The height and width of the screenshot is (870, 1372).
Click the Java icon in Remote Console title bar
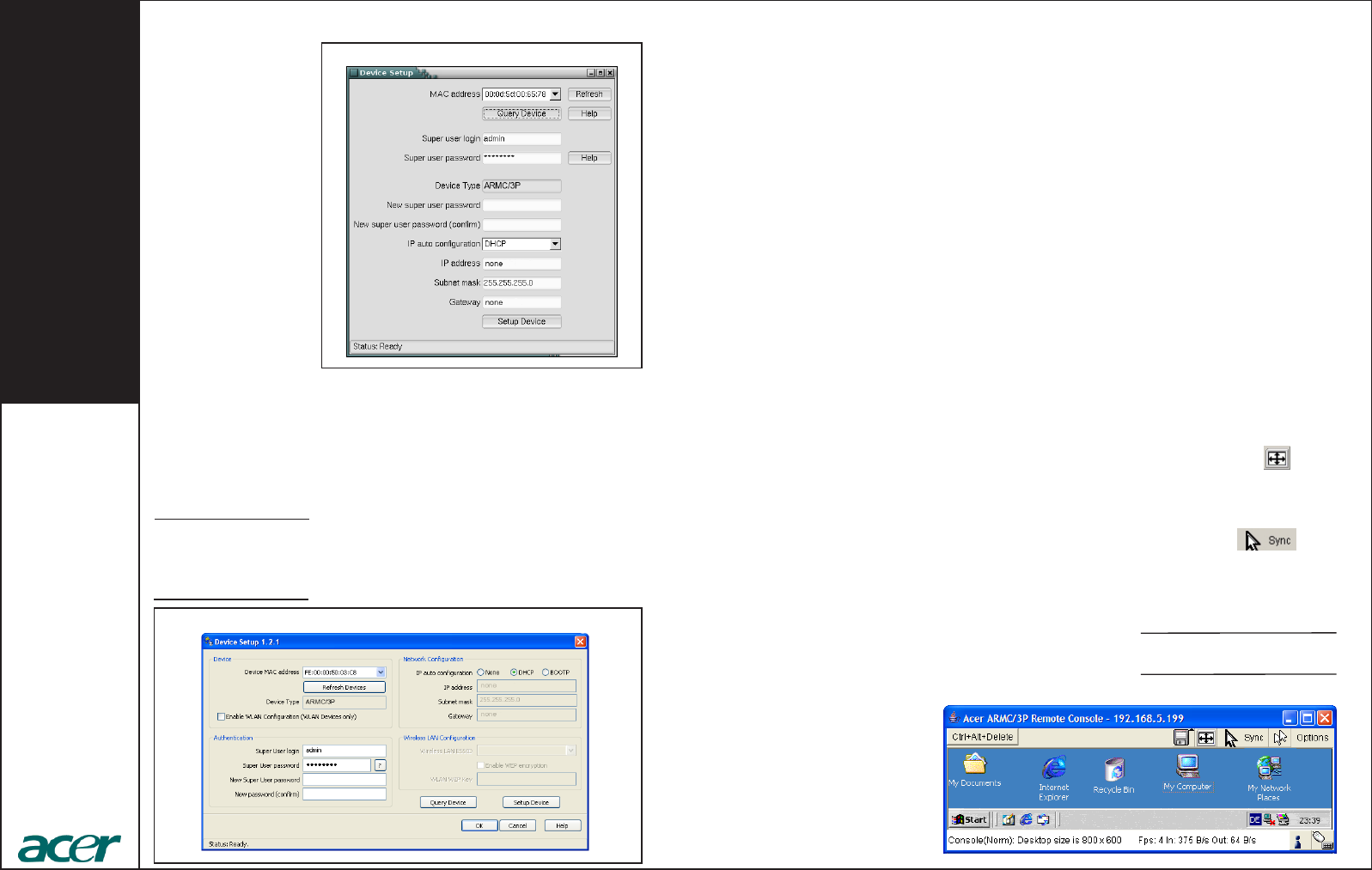tap(953, 717)
